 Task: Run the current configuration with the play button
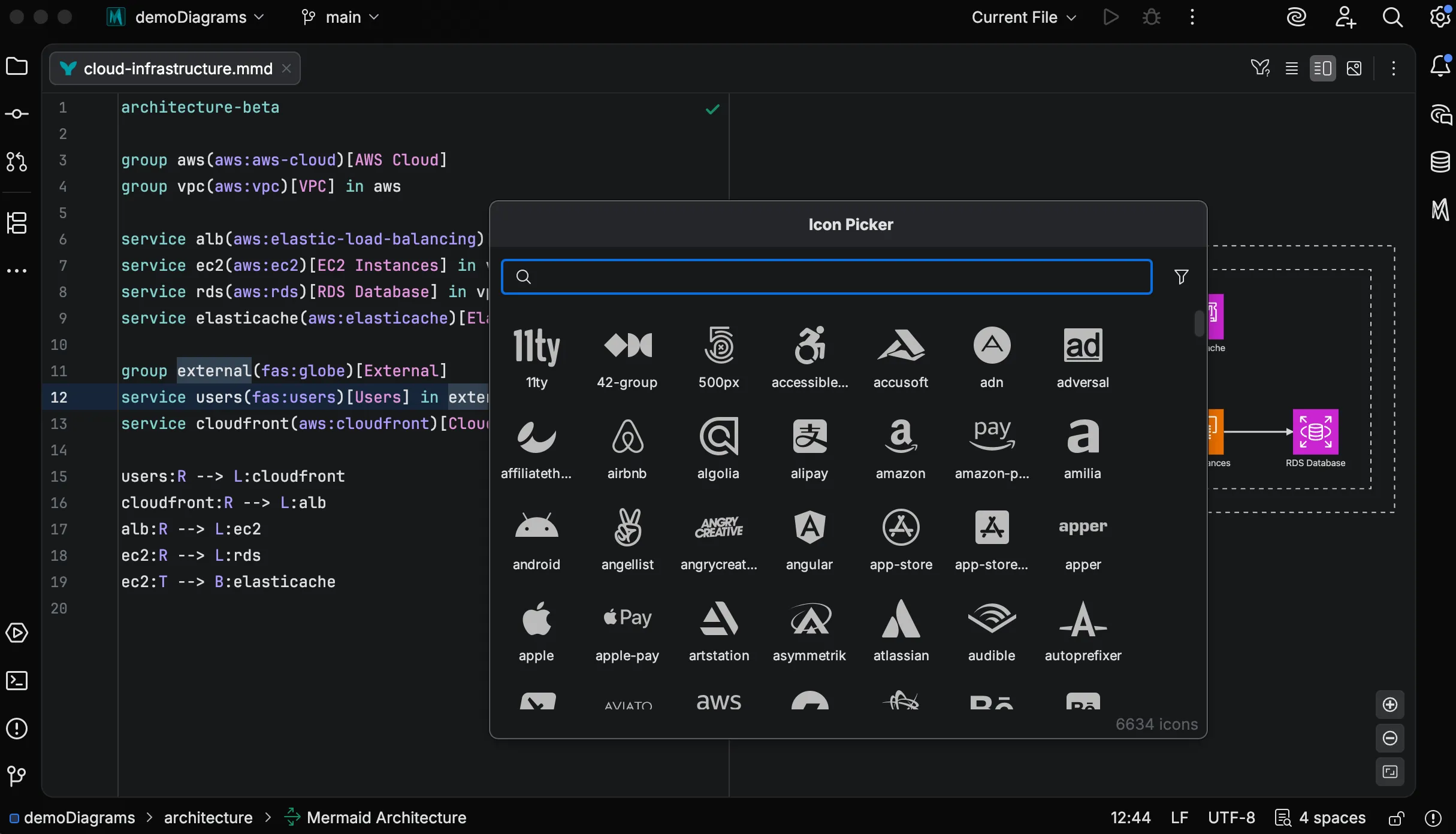point(1110,17)
